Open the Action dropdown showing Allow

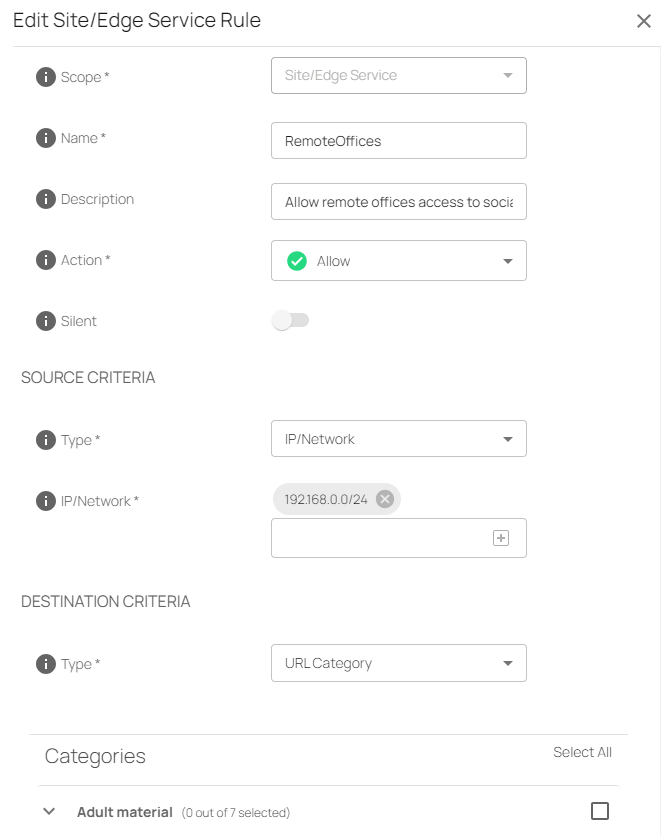(x=398, y=261)
